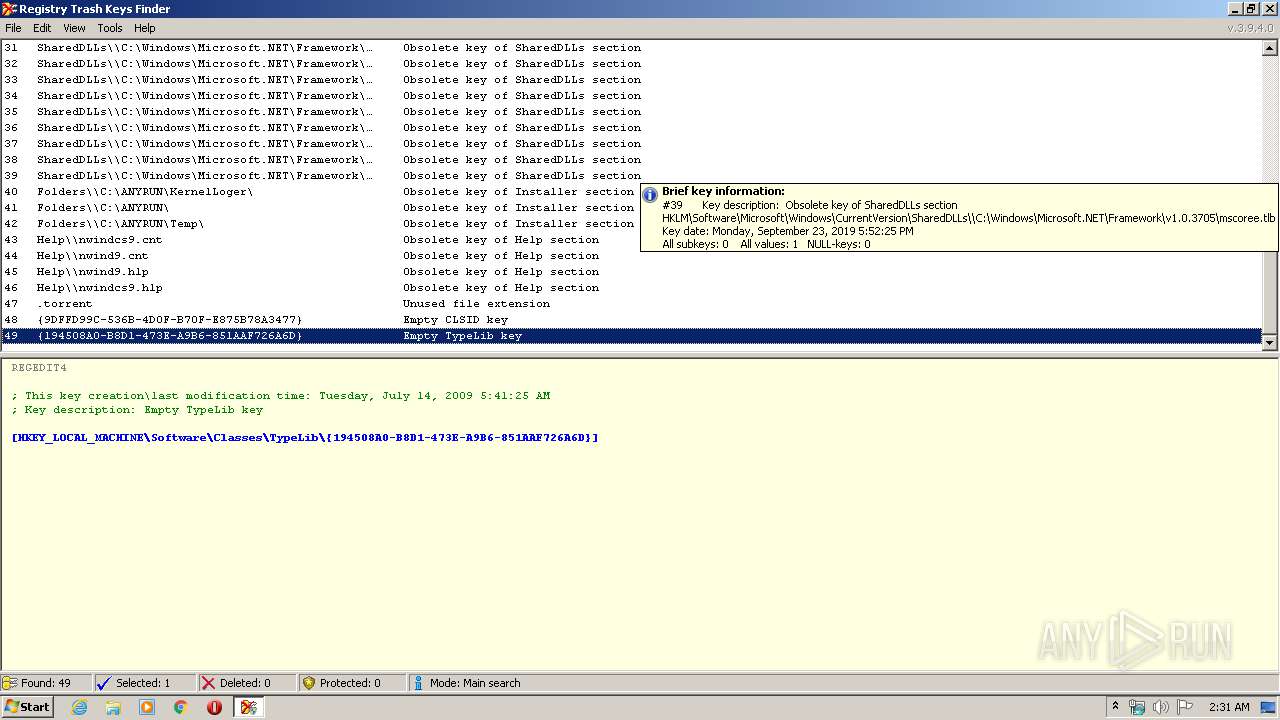Select row 32 SharedDLLs key
This screenshot has height=720, width=1280.
coord(631,64)
